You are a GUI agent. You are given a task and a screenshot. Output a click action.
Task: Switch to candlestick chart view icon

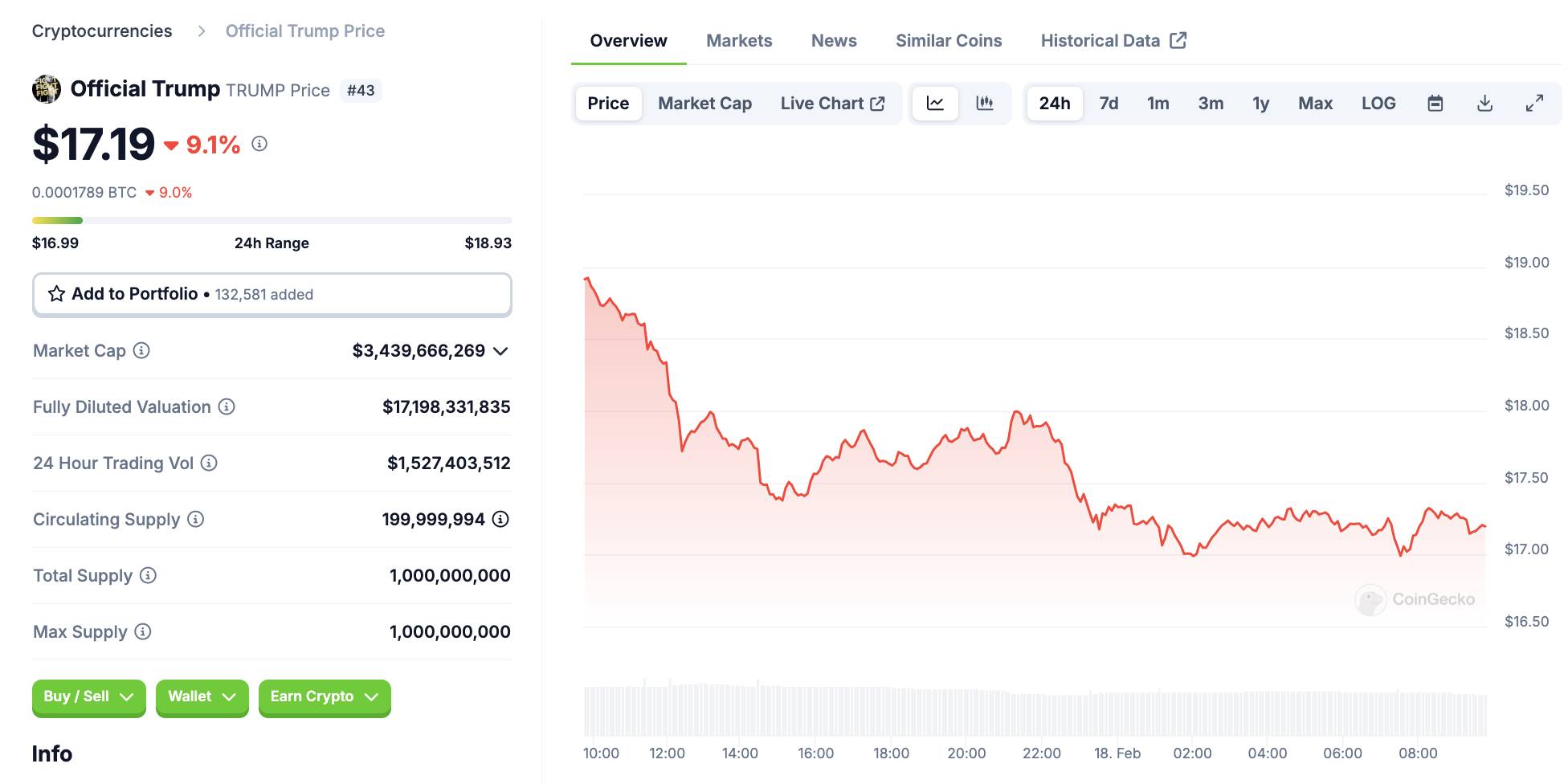[985, 103]
